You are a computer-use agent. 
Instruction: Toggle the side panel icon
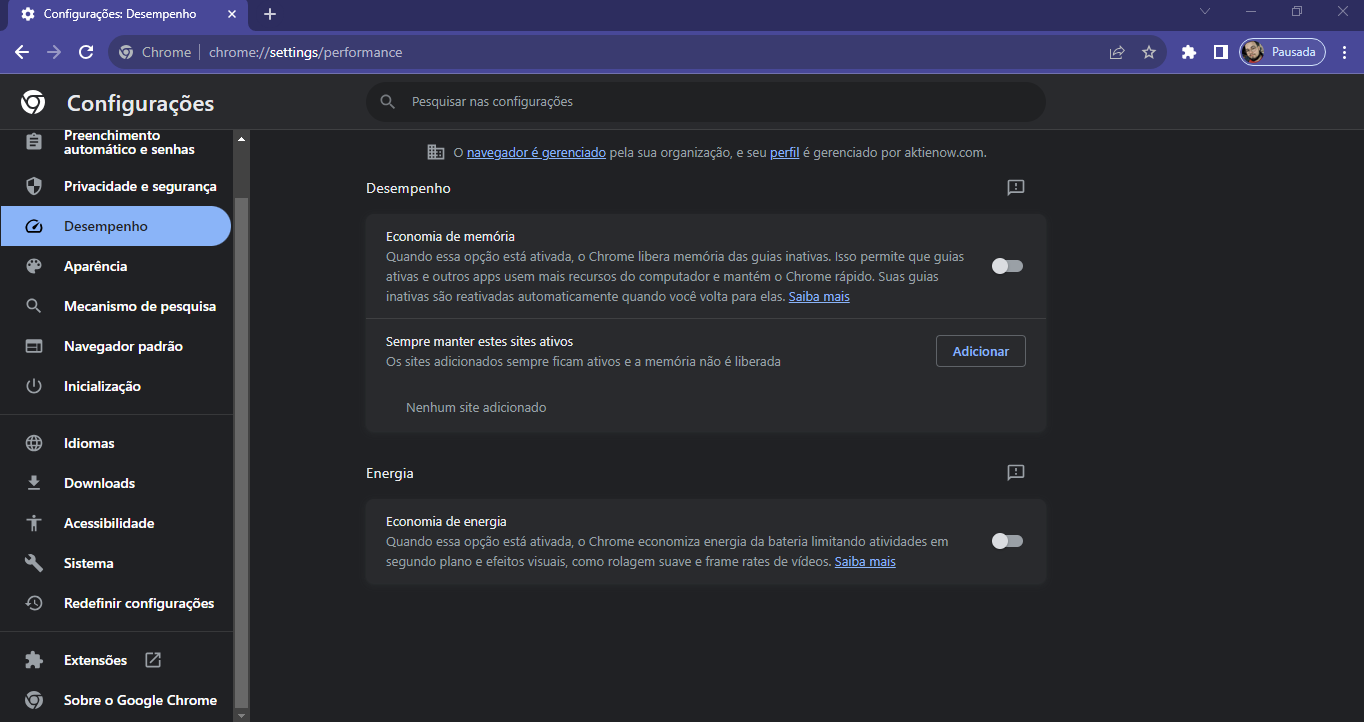pos(1220,52)
